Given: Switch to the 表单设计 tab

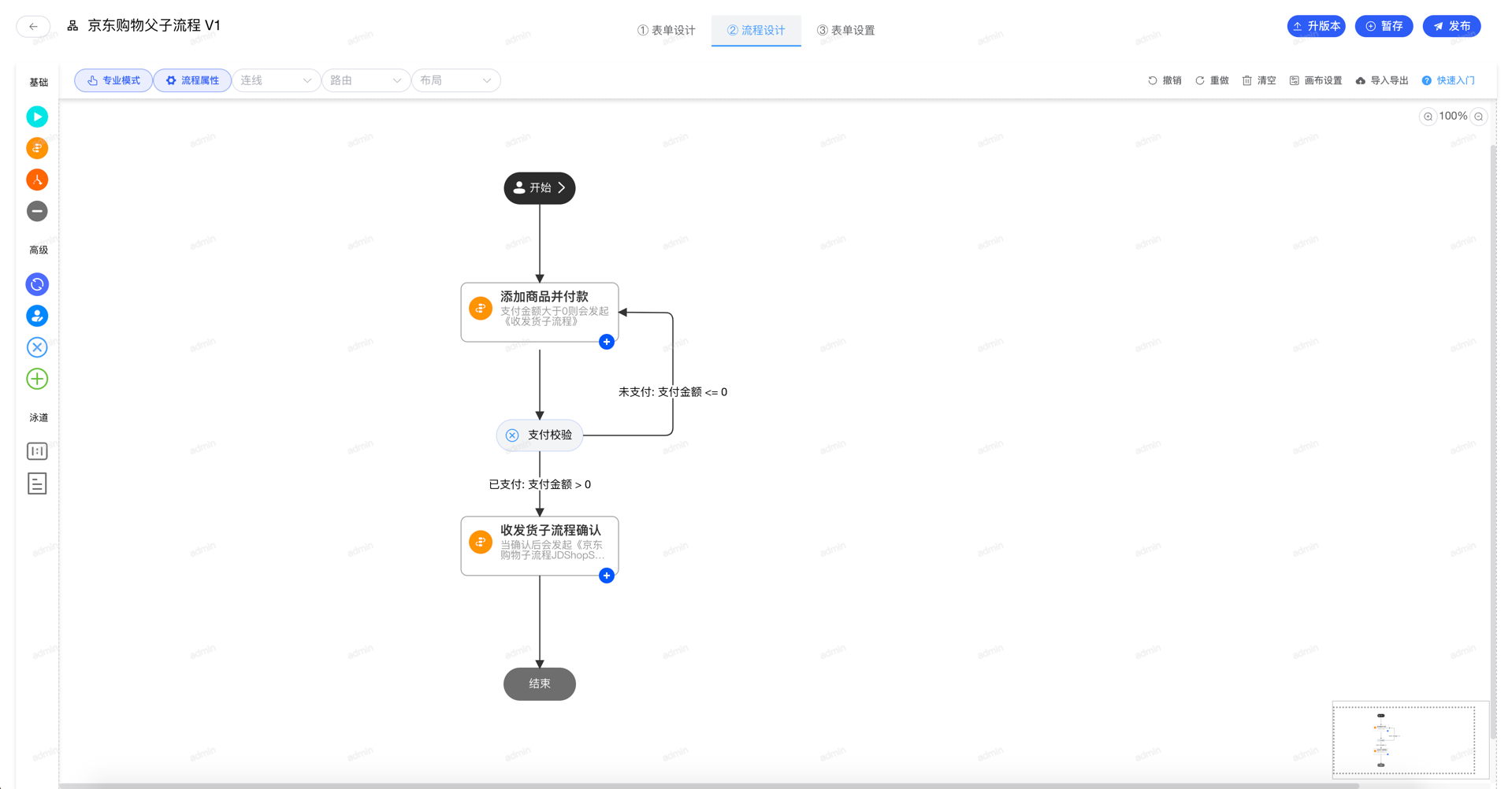Looking at the screenshot, I should (667, 30).
